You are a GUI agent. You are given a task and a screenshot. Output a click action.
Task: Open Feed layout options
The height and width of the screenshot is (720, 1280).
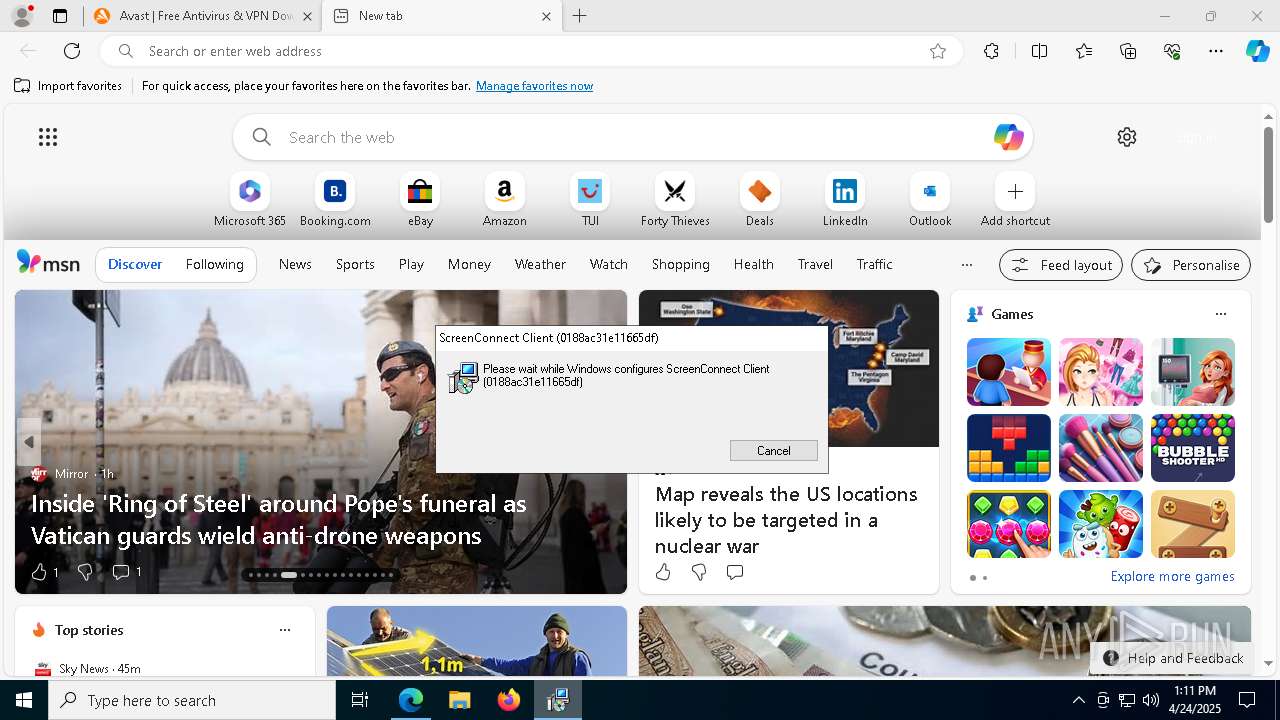click(1061, 265)
